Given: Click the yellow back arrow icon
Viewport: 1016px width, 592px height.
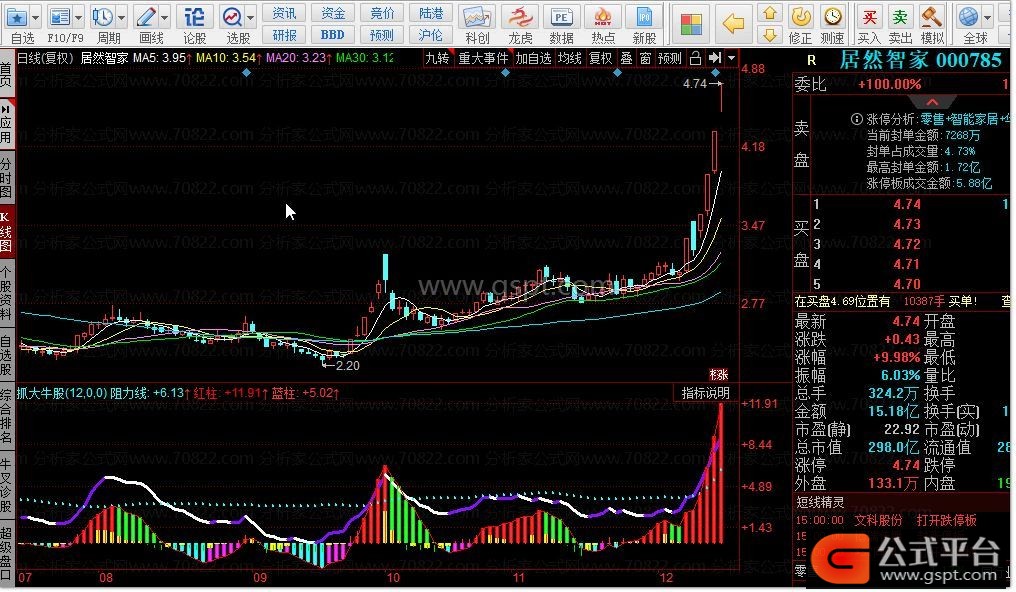Looking at the screenshot, I should tap(733, 24).
